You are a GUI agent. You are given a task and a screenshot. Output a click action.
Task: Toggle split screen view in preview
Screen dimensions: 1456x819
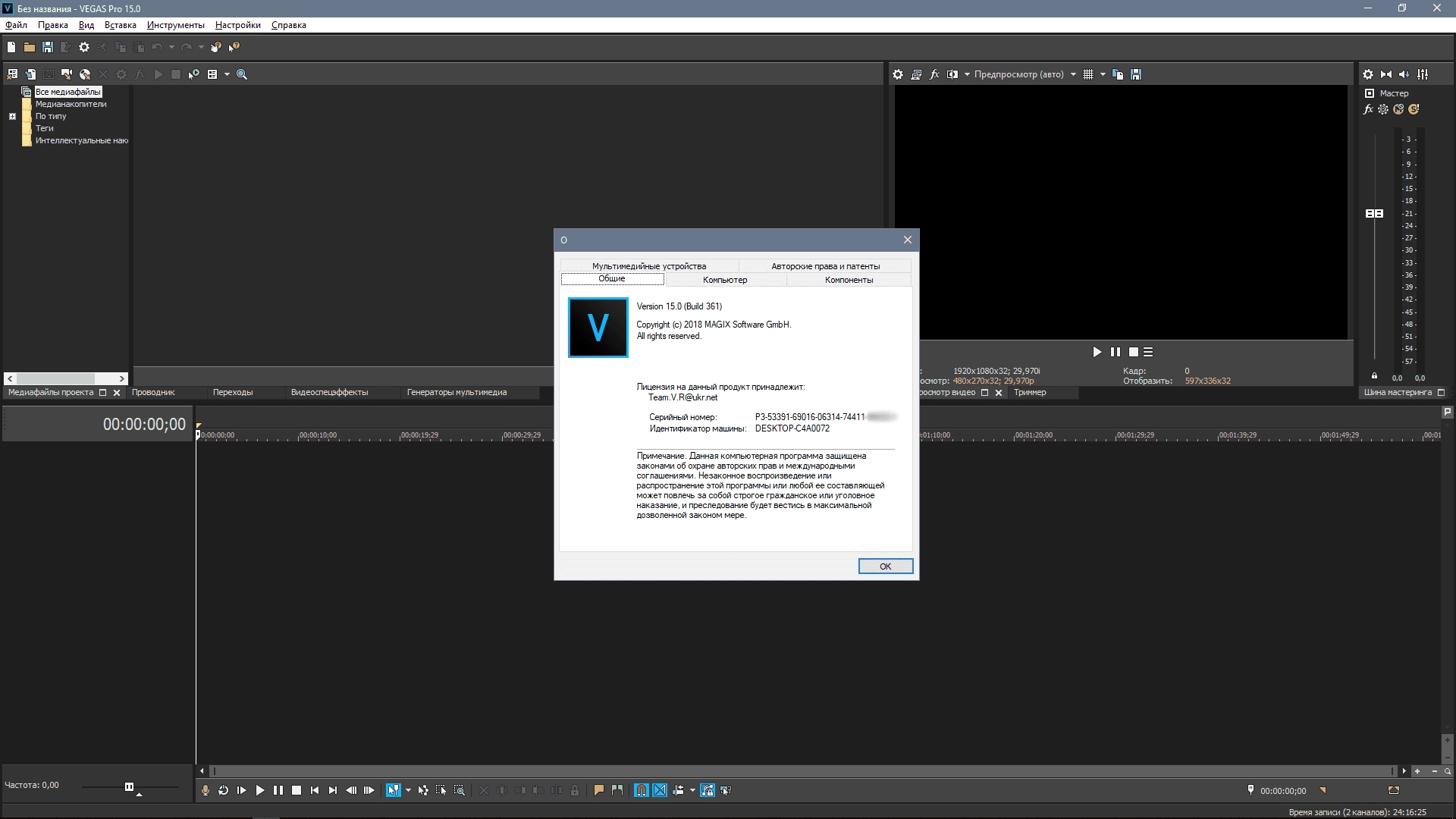pos(952,74)
